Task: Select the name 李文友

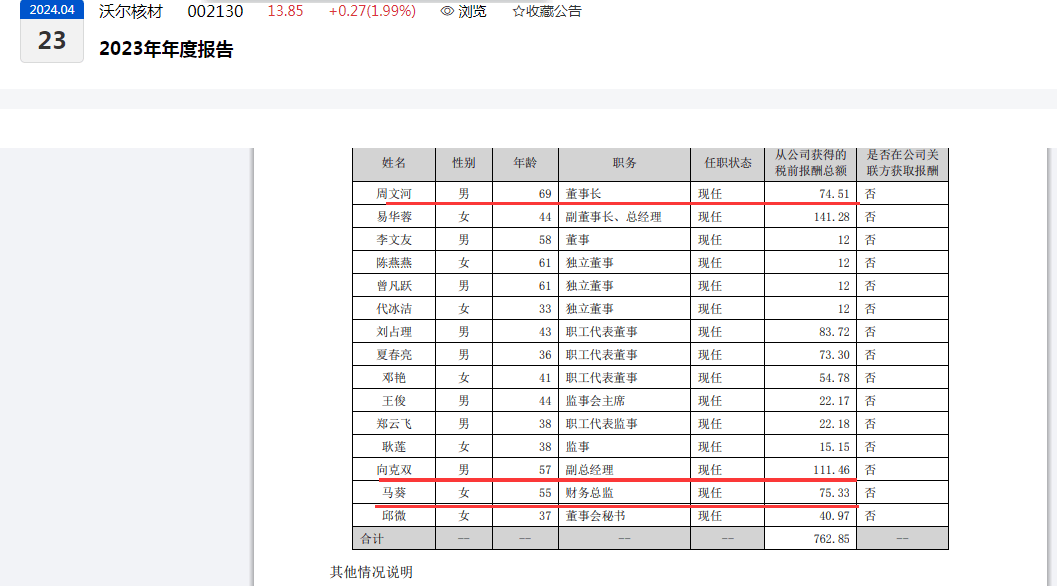Action: [x=394, y=240]
